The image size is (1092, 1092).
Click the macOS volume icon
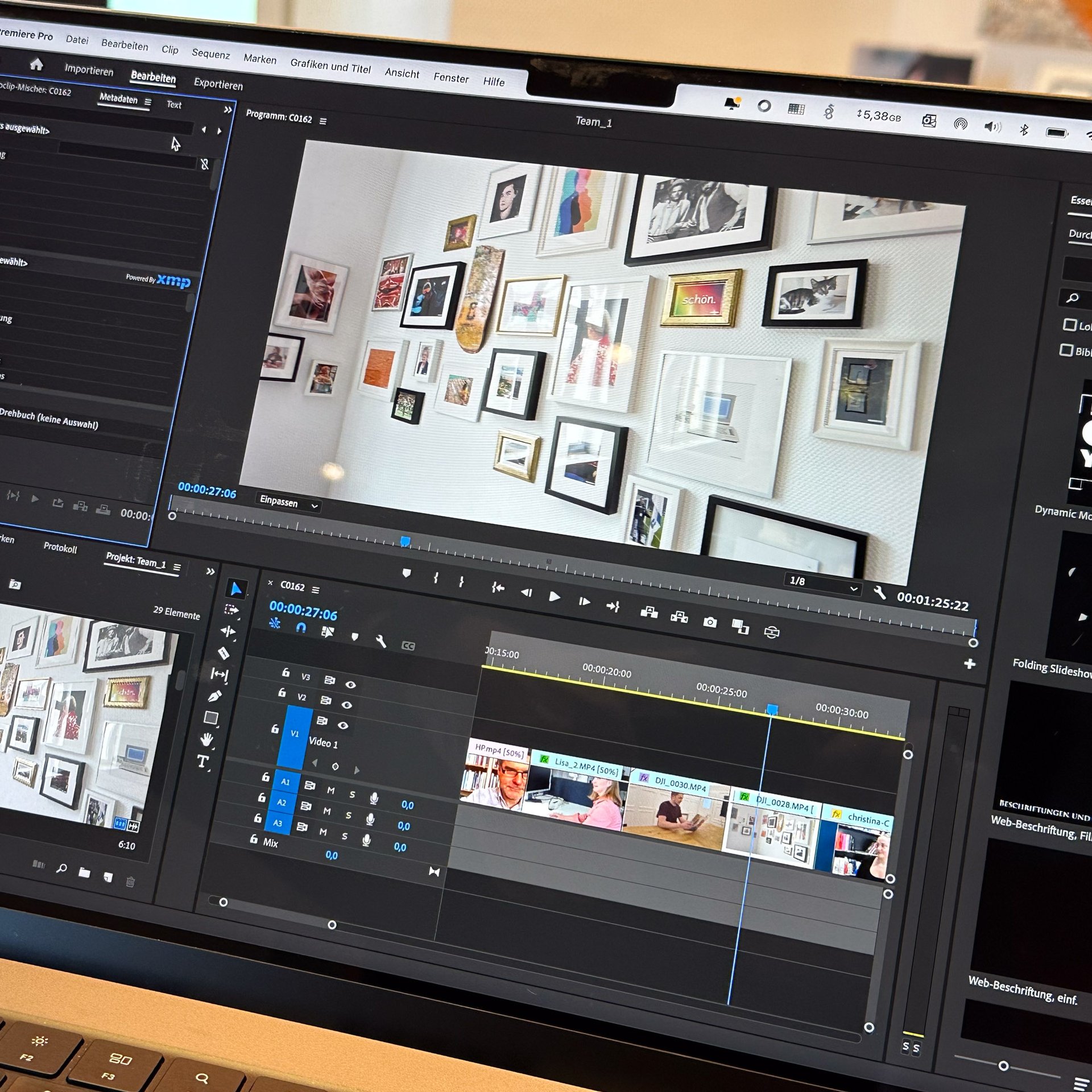click(992, 126)
